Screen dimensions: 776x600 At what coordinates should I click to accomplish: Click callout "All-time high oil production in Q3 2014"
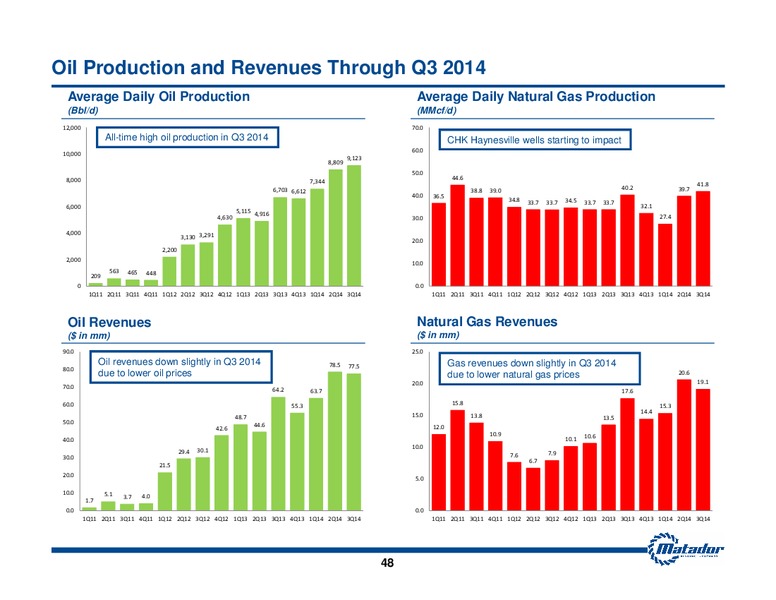[x=187, y=137]
